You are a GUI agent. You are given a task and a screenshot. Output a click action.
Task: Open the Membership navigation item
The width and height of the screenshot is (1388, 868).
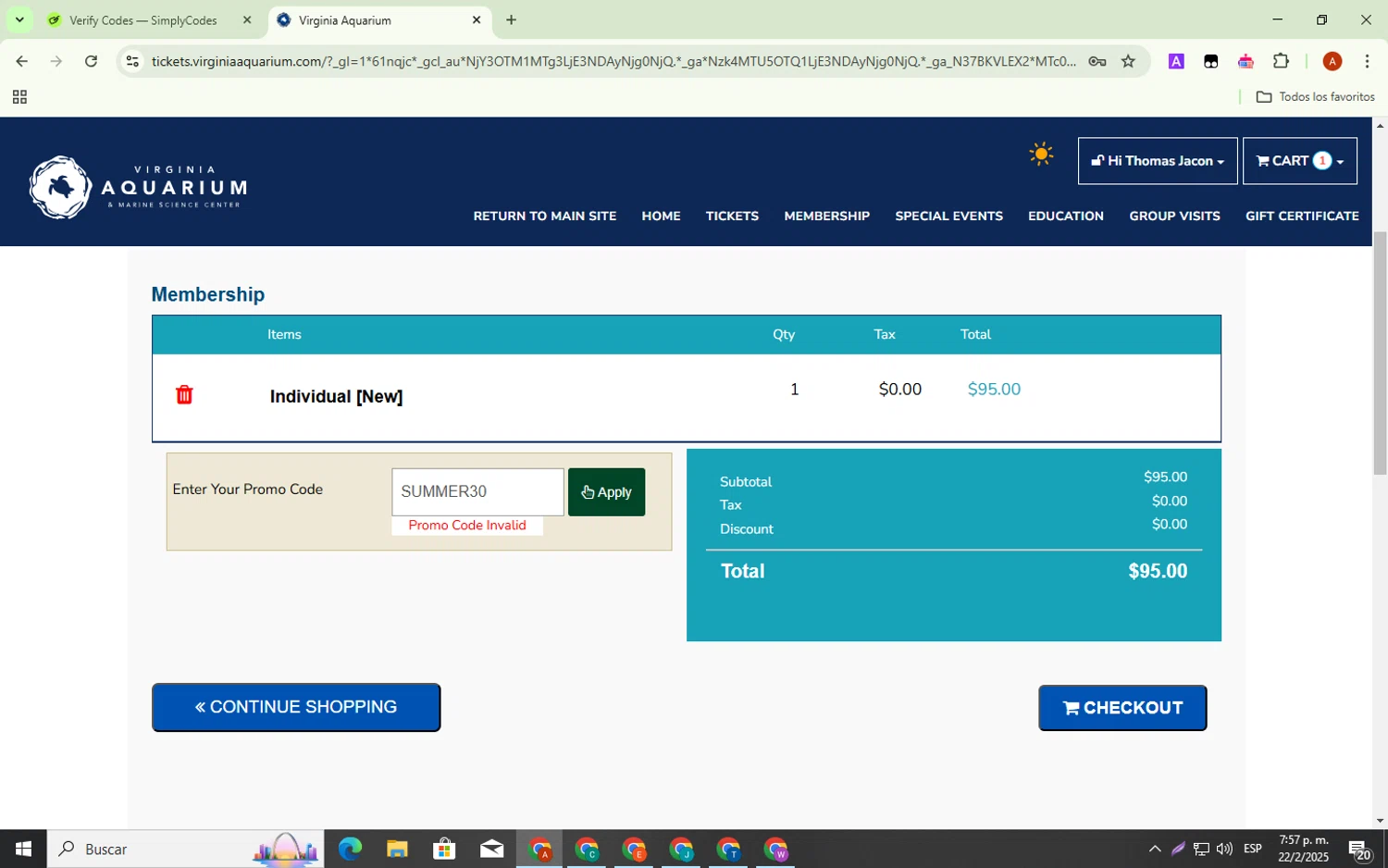(x=826, y=216)
